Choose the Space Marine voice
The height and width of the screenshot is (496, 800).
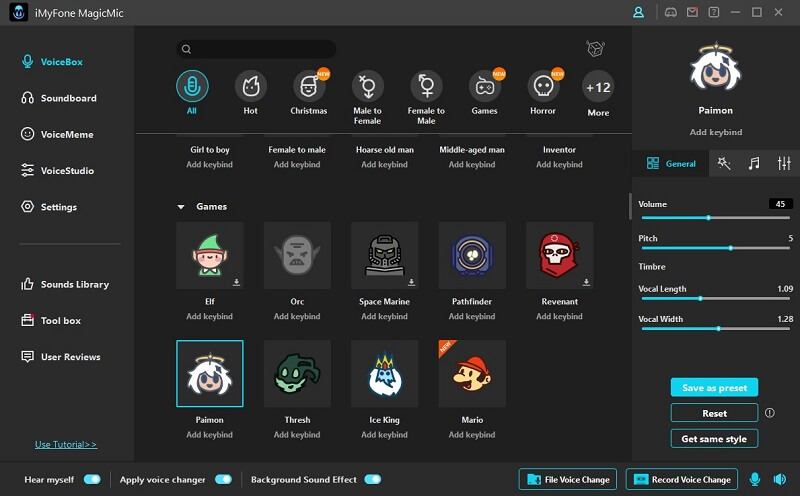point(385,255)
